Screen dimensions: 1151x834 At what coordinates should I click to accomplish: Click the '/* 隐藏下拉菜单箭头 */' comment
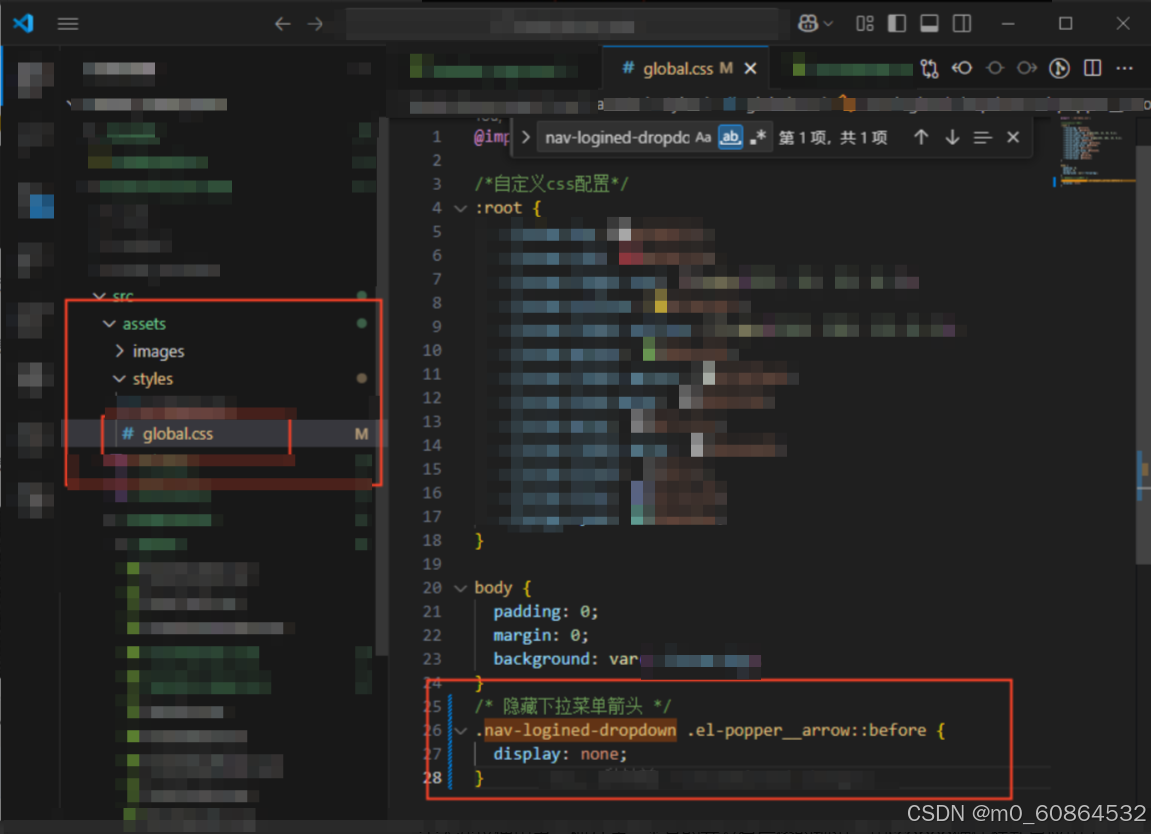tap(573, 706)
